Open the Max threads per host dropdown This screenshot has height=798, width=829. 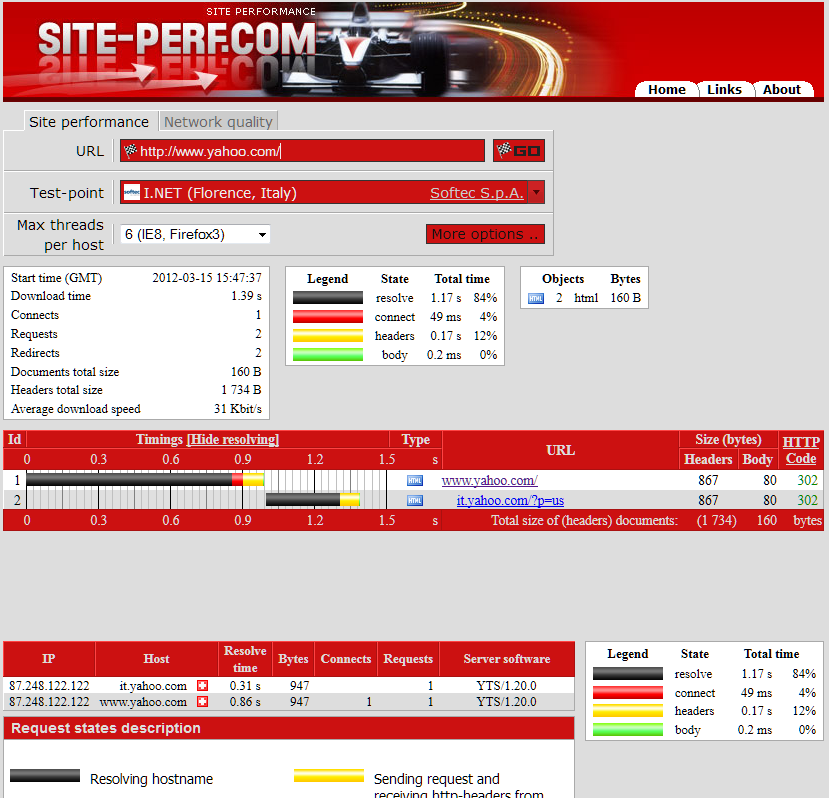[x=196, y=234]
